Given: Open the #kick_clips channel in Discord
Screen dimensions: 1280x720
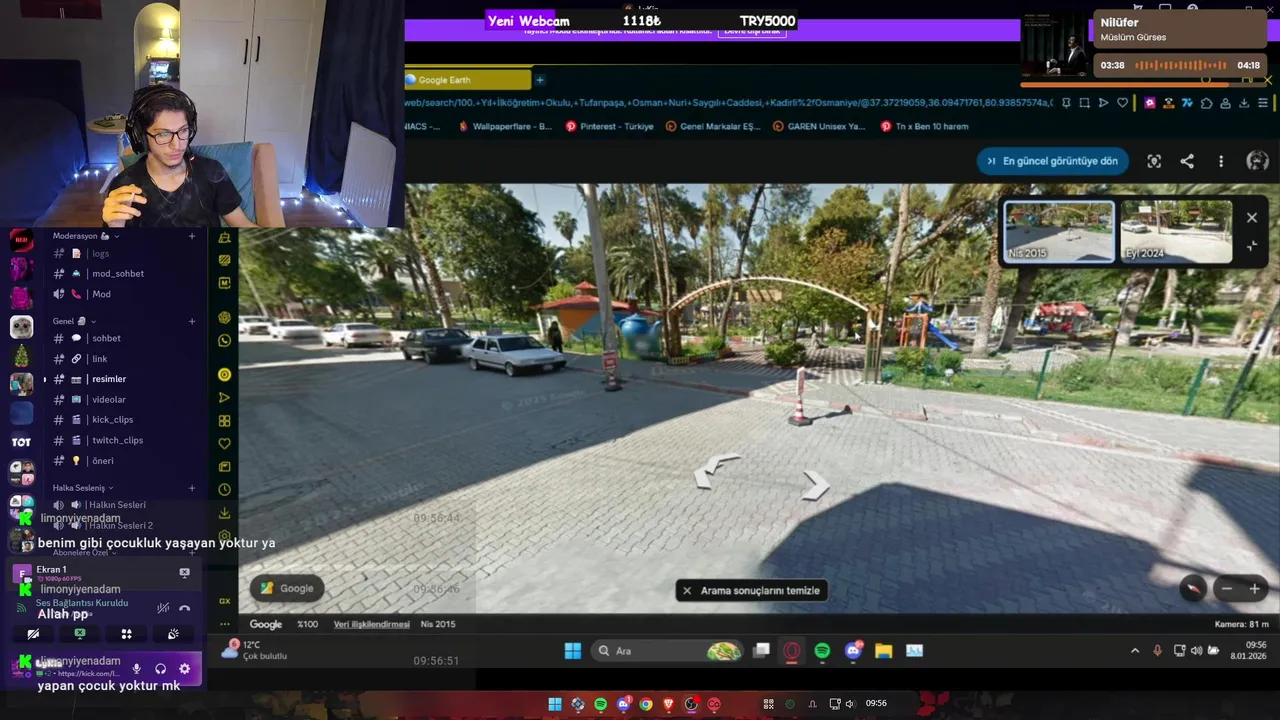Looking at the screenshot, I should (x=112, y=420).
